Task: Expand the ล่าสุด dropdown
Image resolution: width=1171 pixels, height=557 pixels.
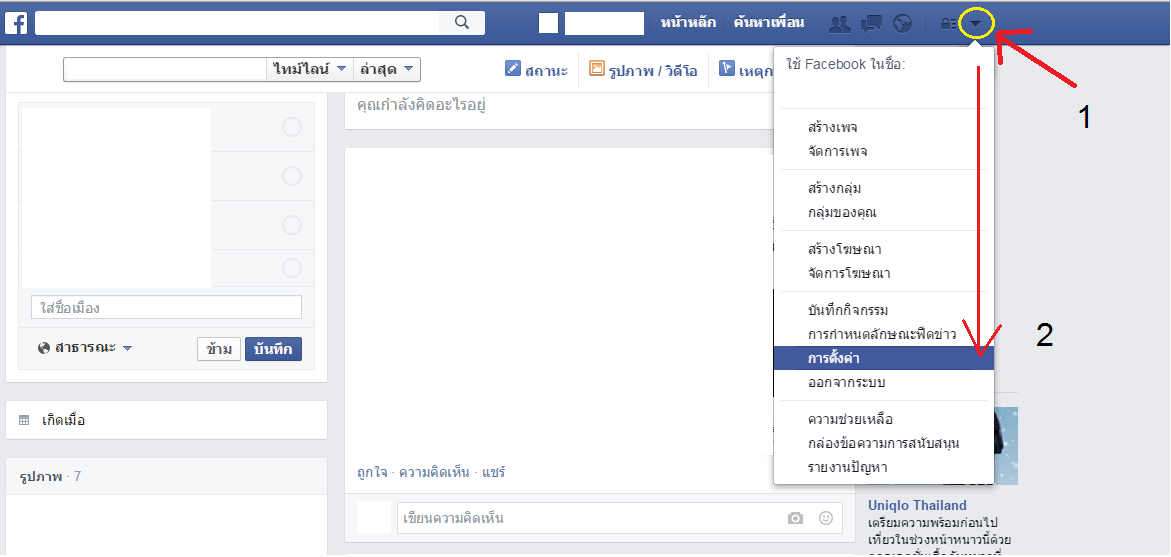Action: pyautogui.click(x=388, y=69)
